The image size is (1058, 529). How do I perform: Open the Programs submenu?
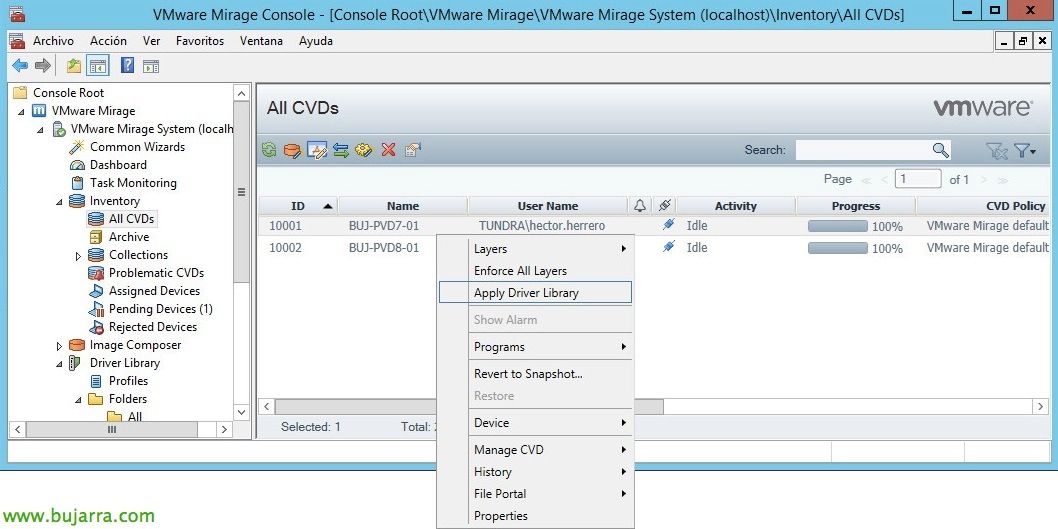click(x=535, y=347)
